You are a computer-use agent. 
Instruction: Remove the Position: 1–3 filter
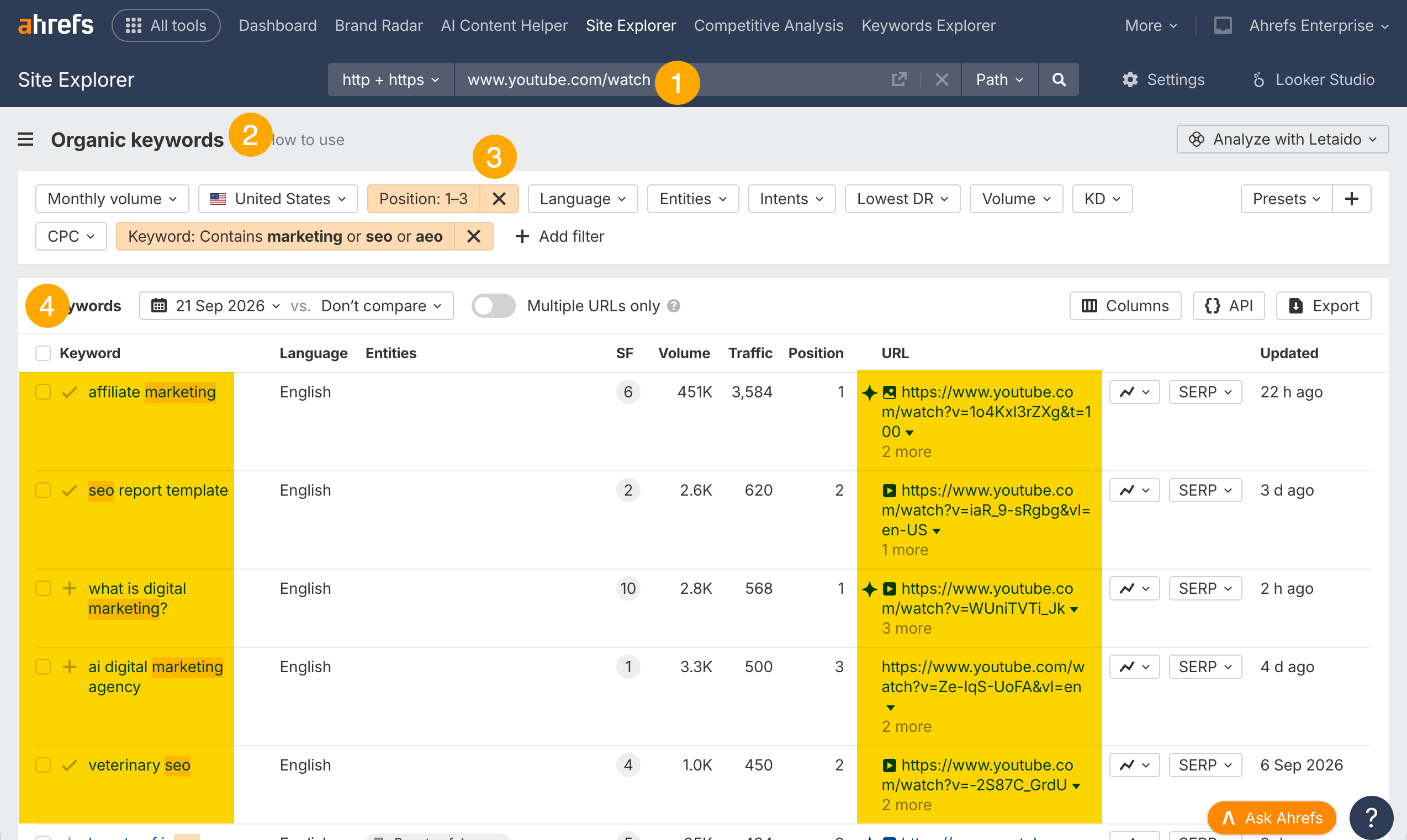point(499,199)
